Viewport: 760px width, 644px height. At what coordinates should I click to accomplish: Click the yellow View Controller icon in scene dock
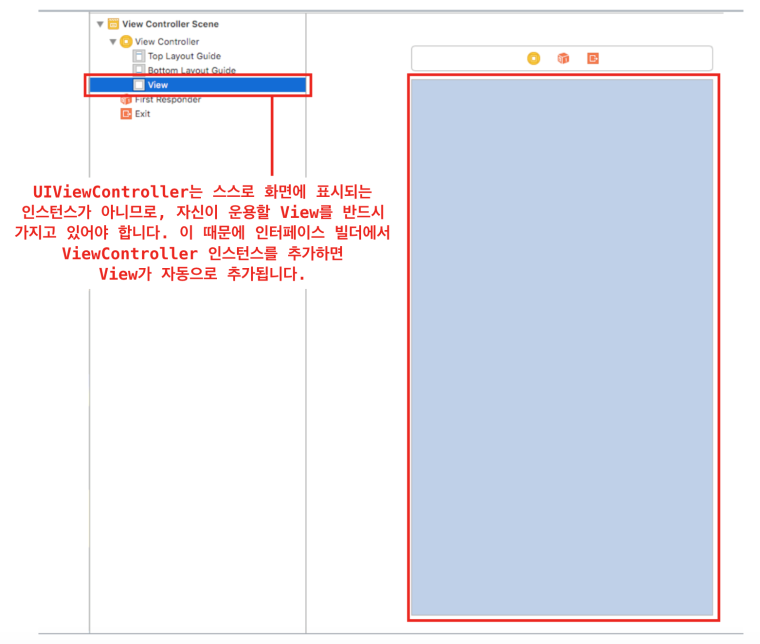tap(534, 59)
